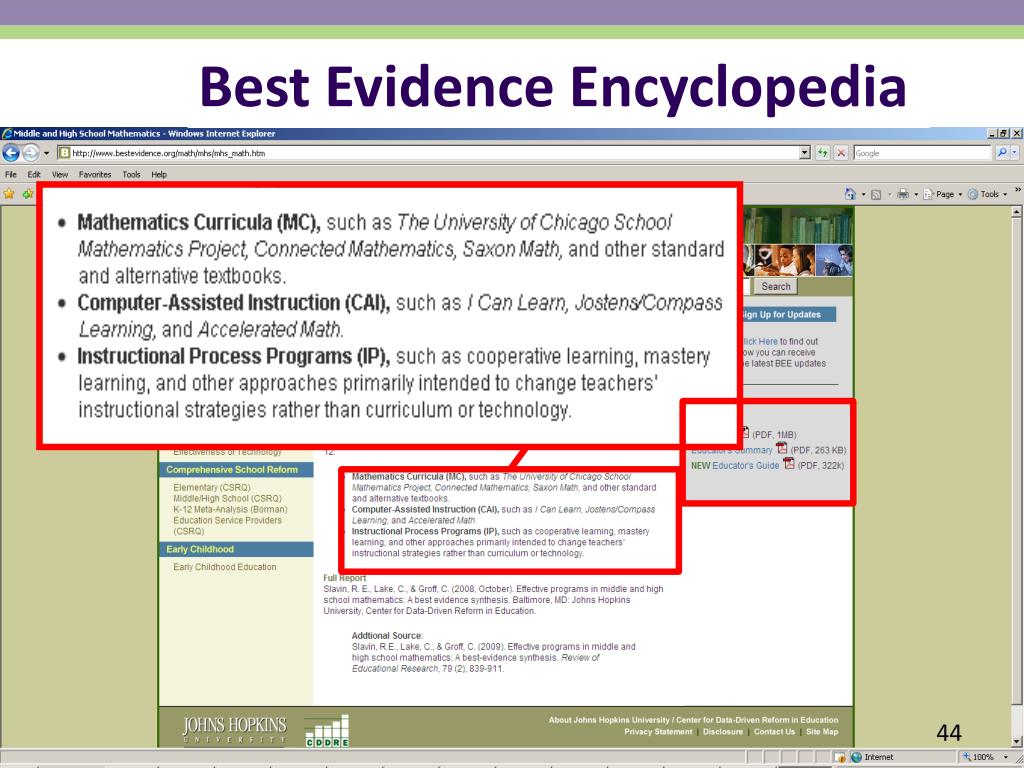Click the bestevidence.org address bar
This screenshot has height=768, width=1024.
pyautogui.click(x=428, y=153)
